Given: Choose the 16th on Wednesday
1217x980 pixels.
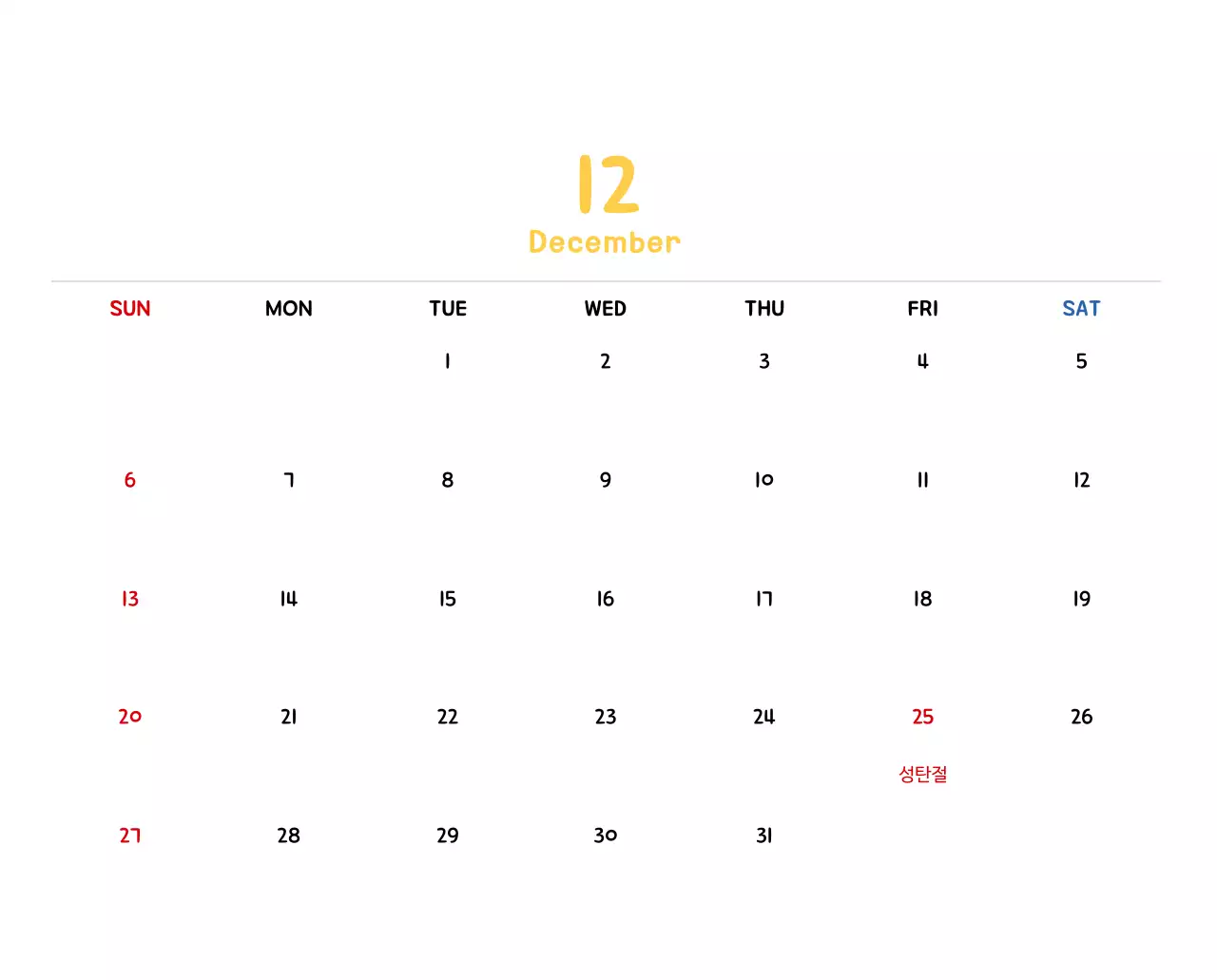Looking at the screenshot, I should [606, 599].
